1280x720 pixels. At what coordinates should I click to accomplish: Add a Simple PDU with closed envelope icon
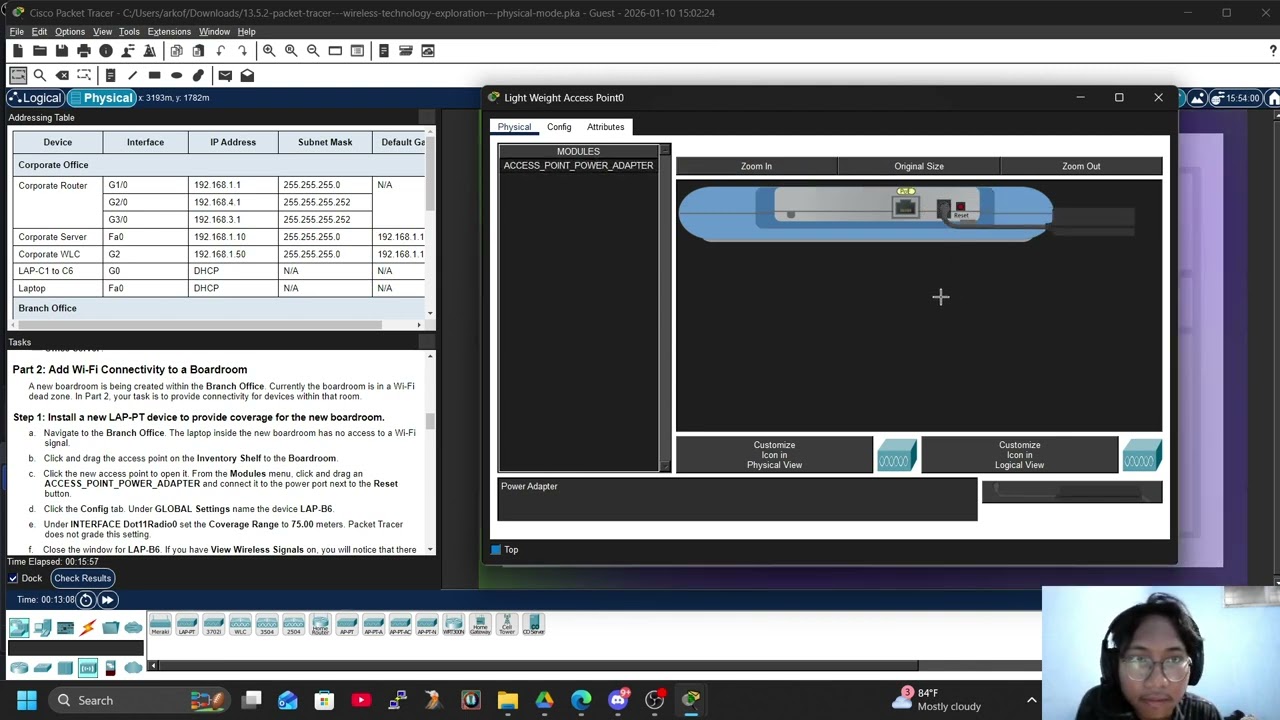[x=225, y=75]
